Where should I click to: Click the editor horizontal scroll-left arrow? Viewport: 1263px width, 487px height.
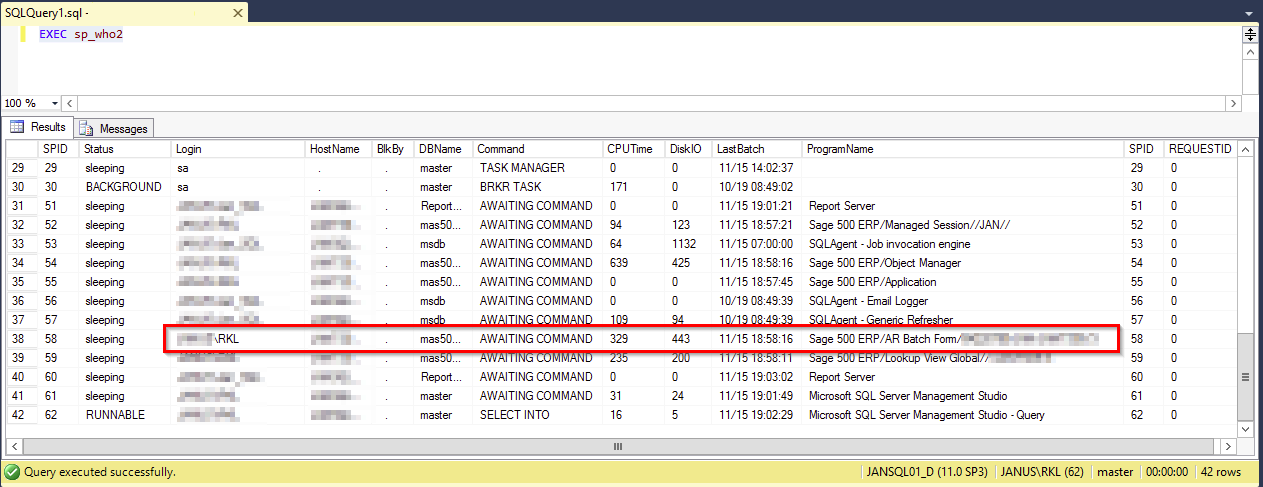[71, 103]
